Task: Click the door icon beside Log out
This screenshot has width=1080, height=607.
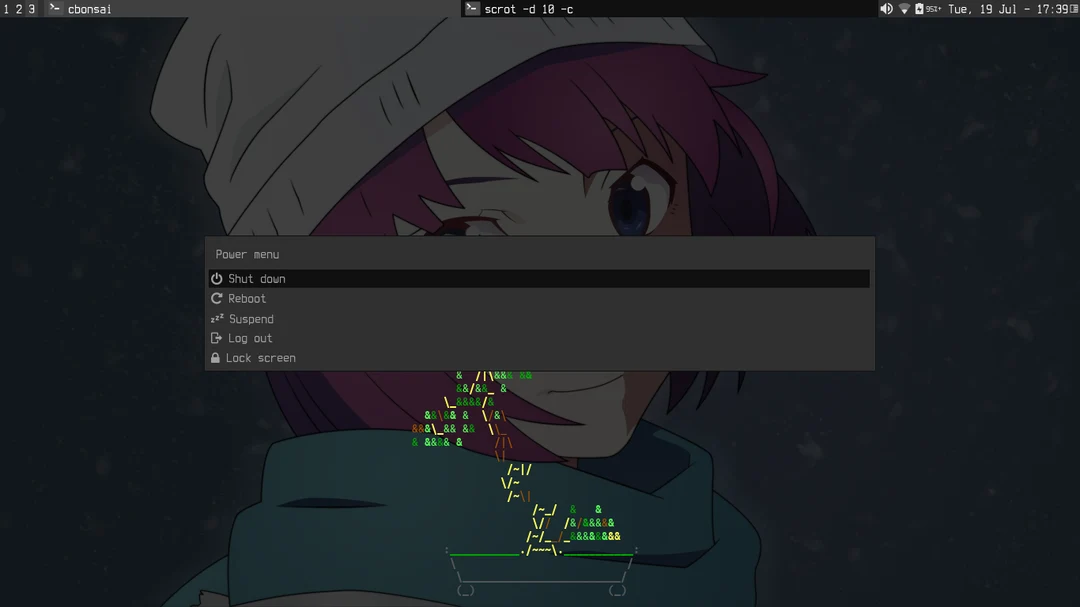Action: click(x=215, y=338)
